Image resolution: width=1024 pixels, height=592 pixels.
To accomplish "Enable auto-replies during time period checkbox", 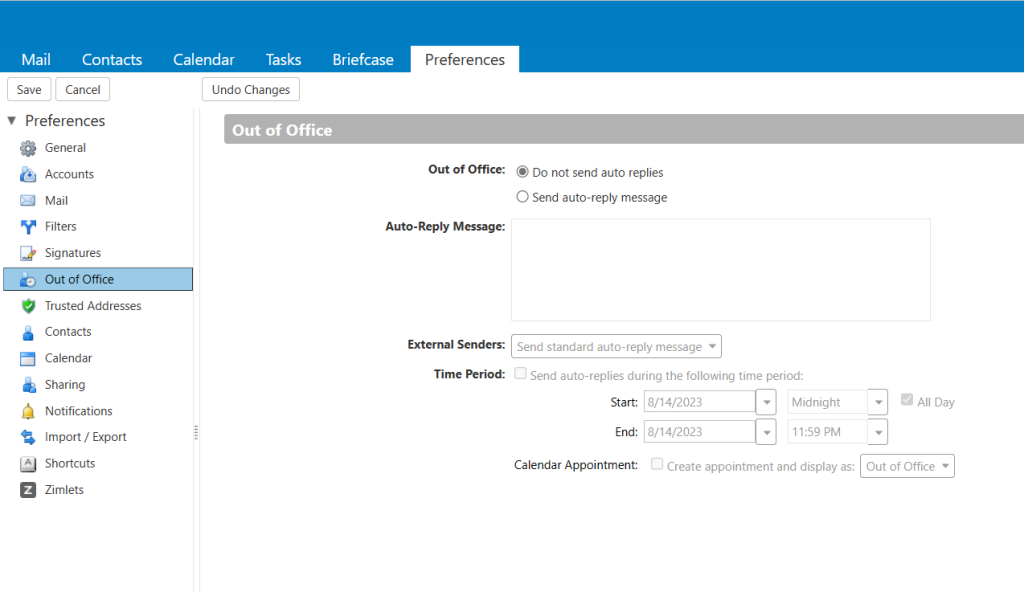I will click(x=521, y=374).
